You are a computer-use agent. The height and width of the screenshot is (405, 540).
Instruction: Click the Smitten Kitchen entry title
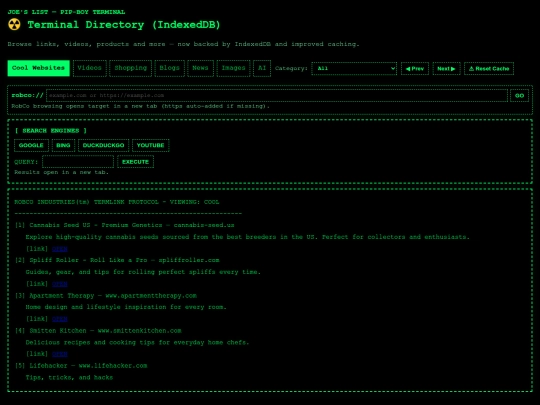click(98, 331)
